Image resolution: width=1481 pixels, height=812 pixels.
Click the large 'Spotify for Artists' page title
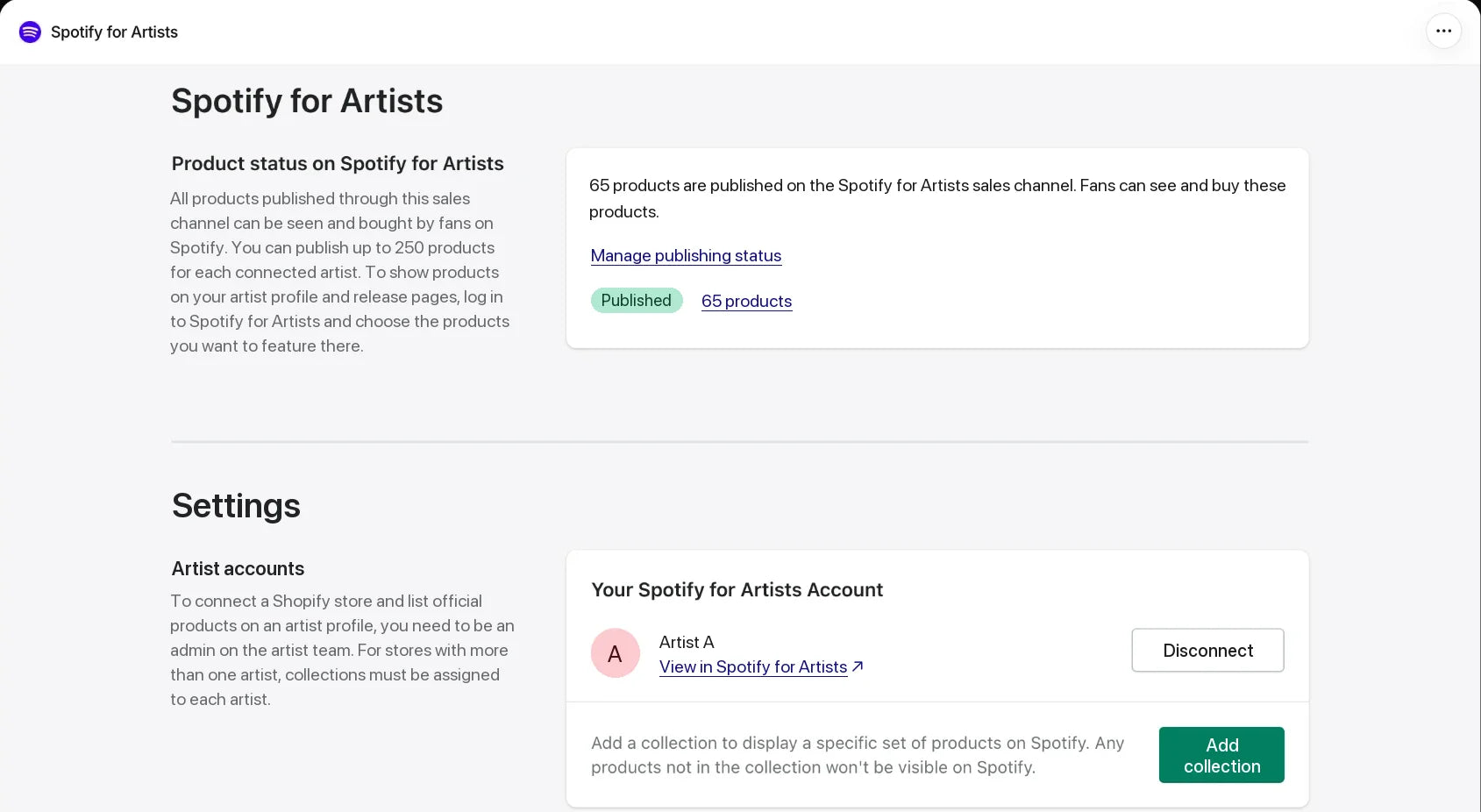tap(307, 102)
